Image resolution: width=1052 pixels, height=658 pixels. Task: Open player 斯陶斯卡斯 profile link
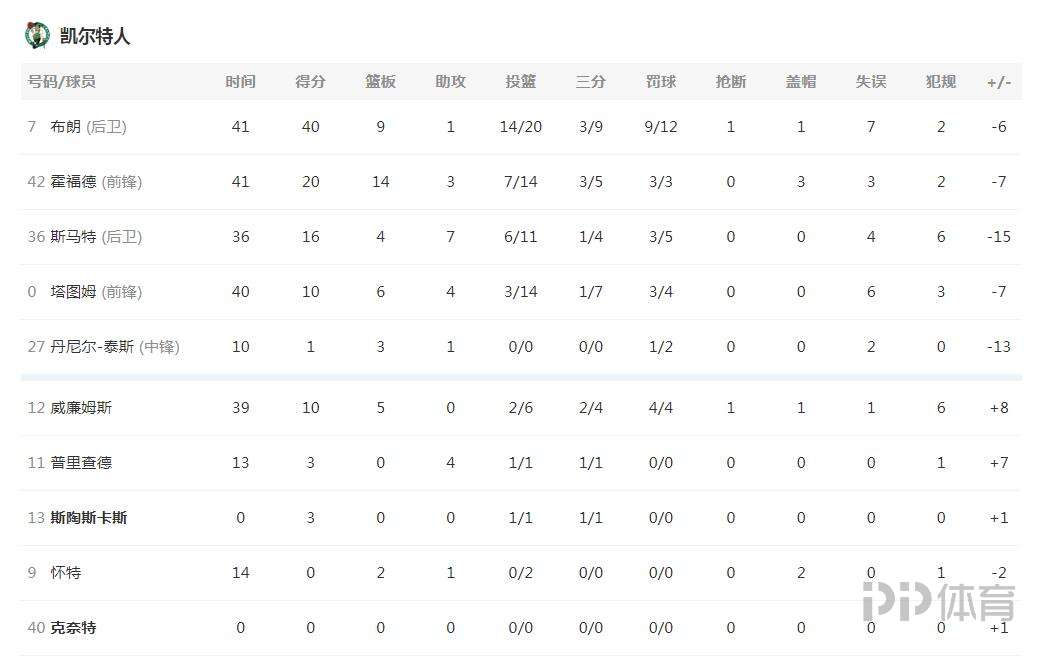pyautogui.click(x=89, y=518)
